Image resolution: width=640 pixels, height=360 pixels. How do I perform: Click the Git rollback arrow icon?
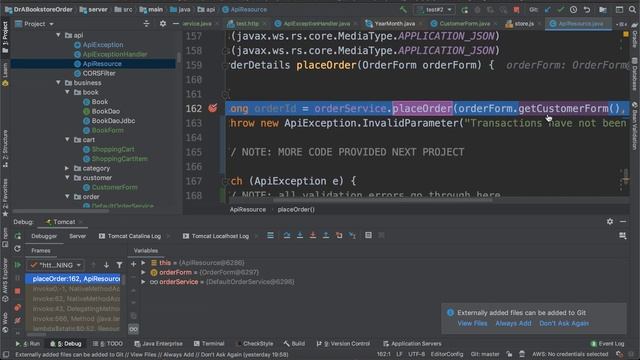point(587,9)
